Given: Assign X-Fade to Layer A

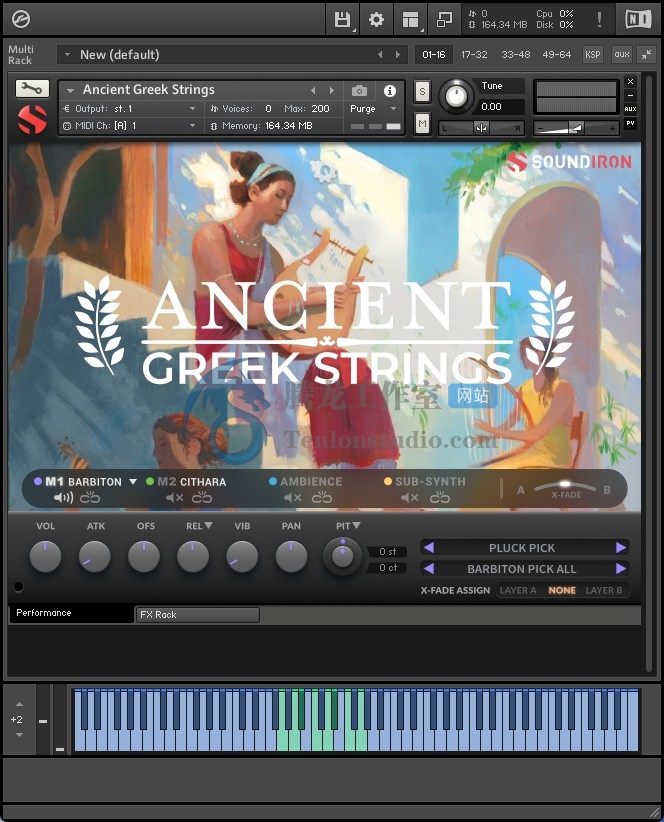Looking at the screenshot, I should (x=517, y=590).
